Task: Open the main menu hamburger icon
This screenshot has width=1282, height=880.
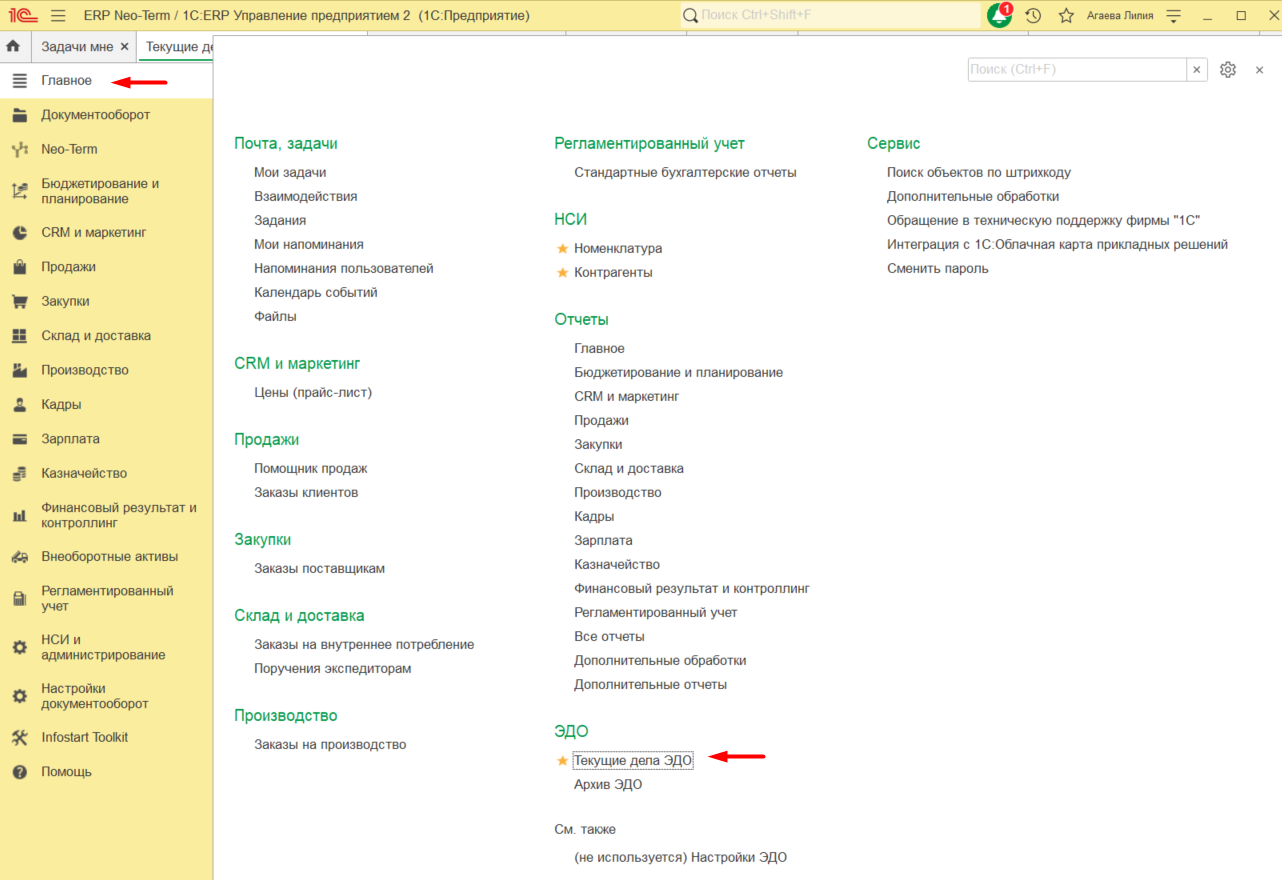Action: 58,16
